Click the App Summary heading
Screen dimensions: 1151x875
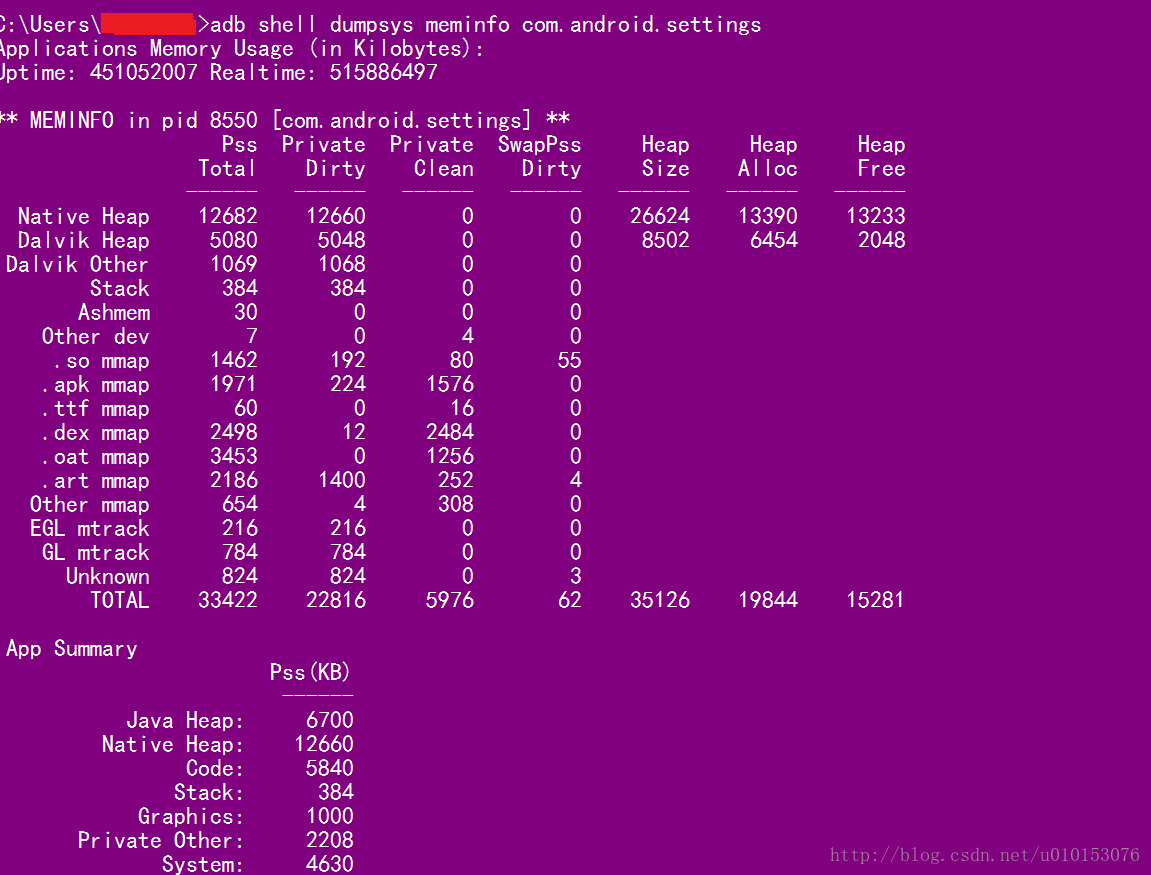[x=71, y=650]
